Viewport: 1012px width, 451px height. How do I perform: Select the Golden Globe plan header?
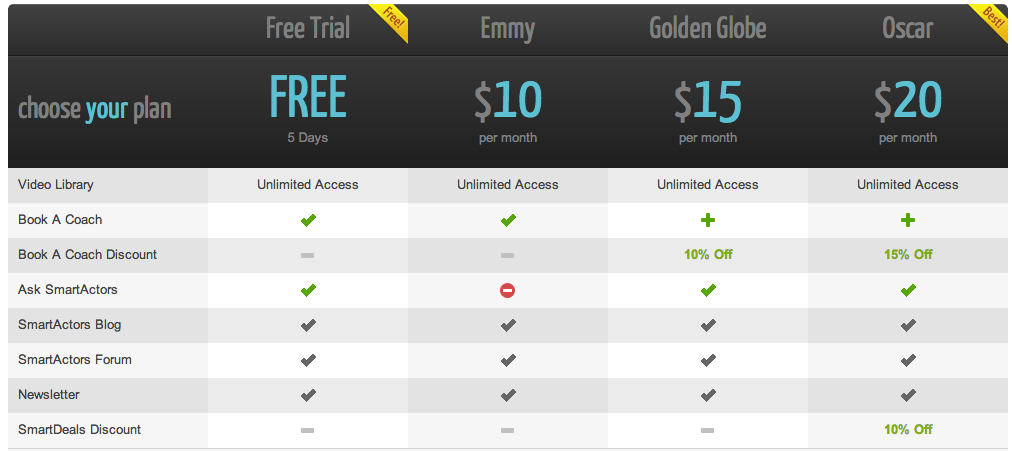click(x=707, y=28)
